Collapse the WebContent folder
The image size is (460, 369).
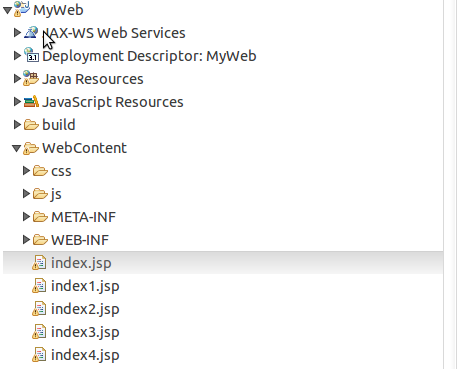coord(17,148)
